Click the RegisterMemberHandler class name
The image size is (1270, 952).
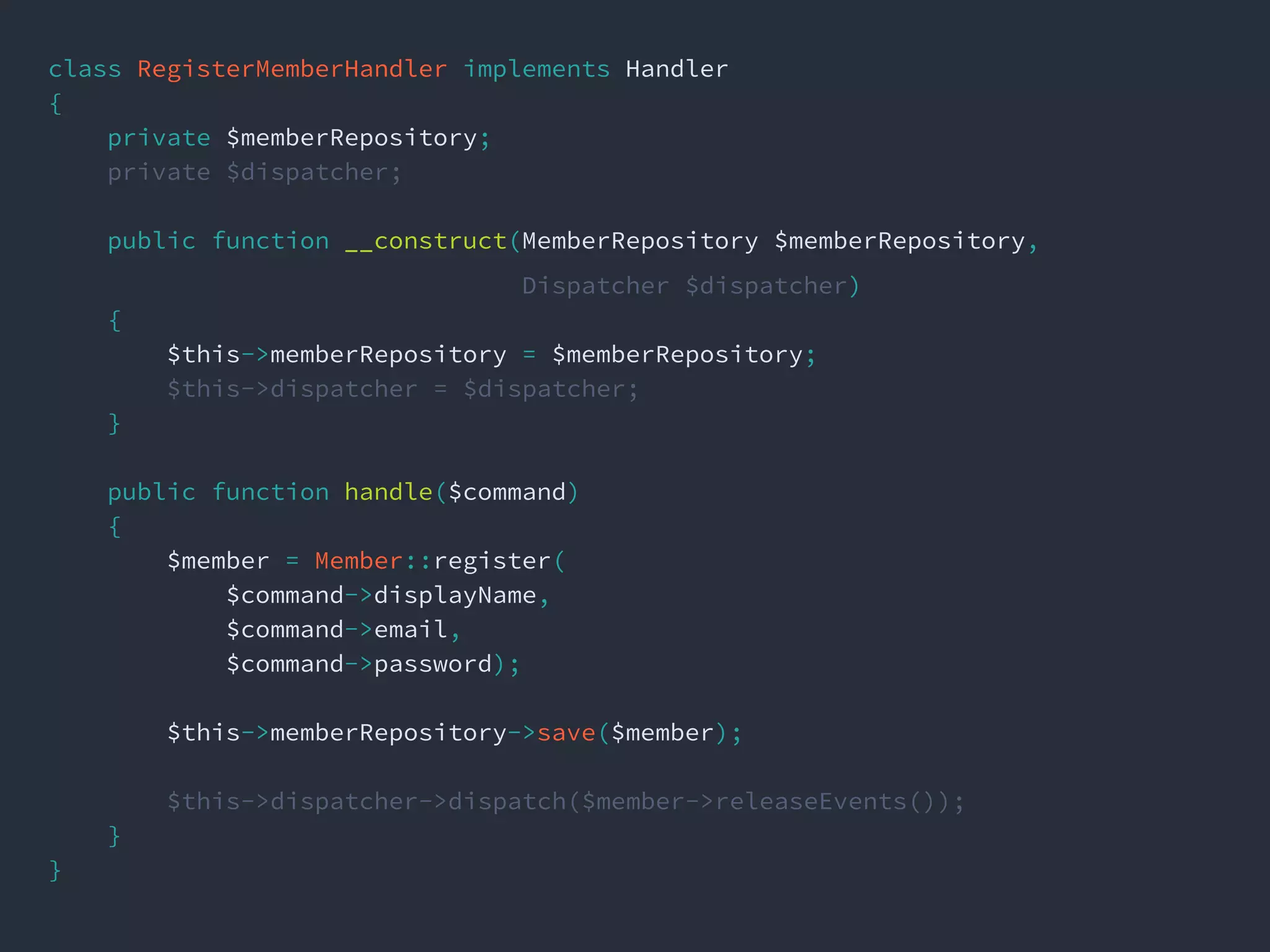[291, 69]
